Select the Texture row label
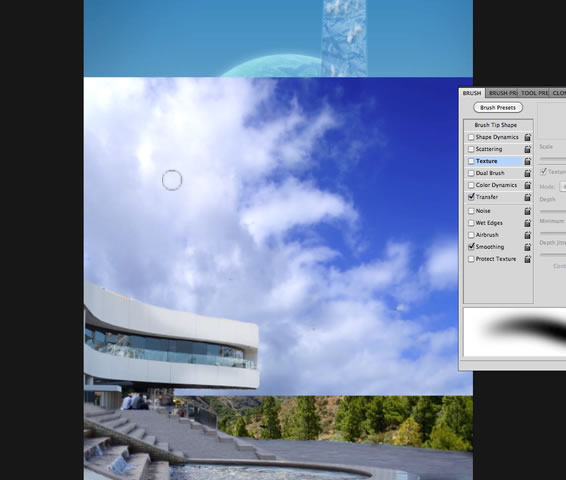566x480 pixels. click(x=486, y=161)
